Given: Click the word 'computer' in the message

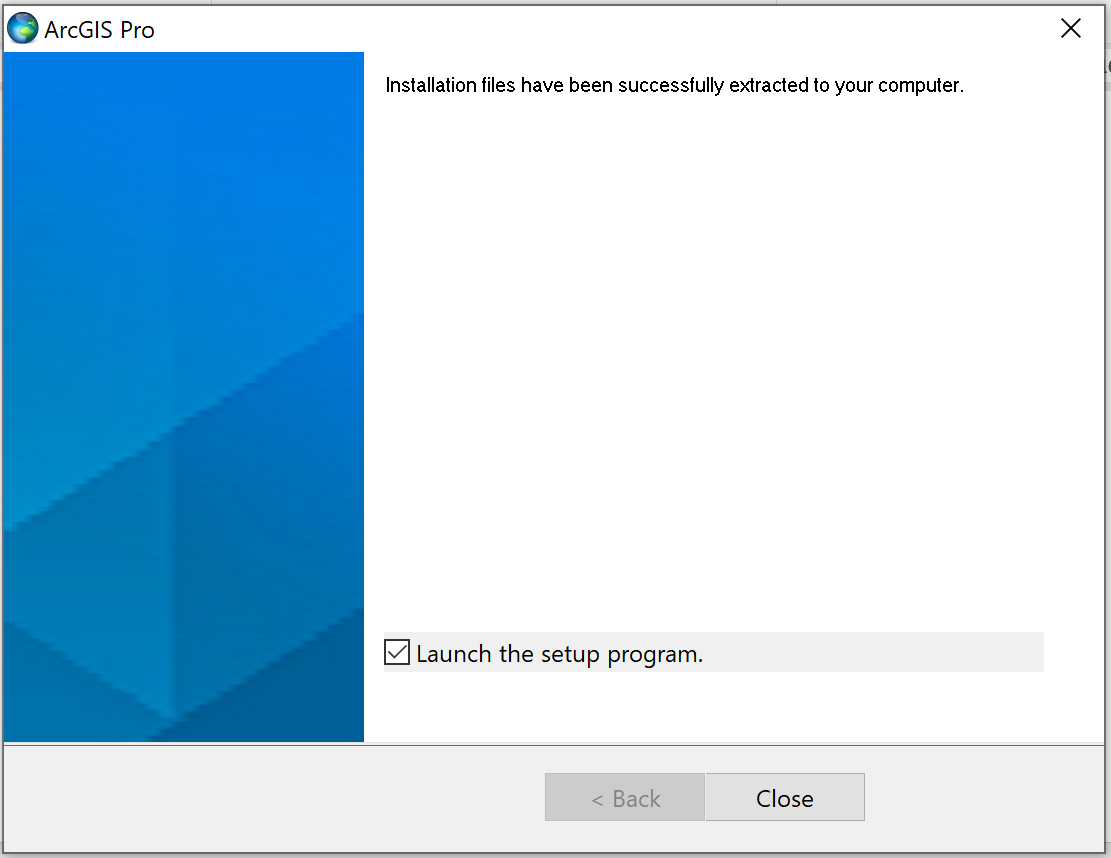Looking at the screenshot, I should 918,86.
